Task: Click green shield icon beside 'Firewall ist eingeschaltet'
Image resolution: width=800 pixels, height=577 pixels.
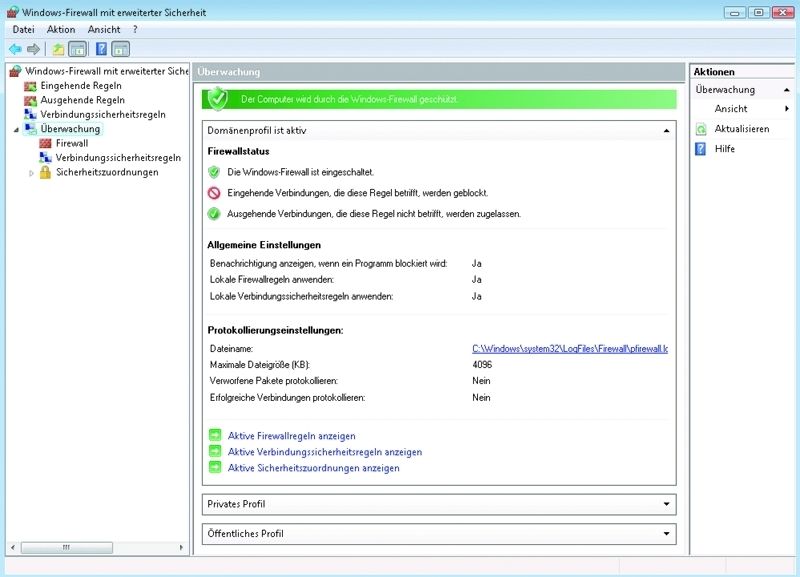Action: pyautogui.click(x=214, y=172)
